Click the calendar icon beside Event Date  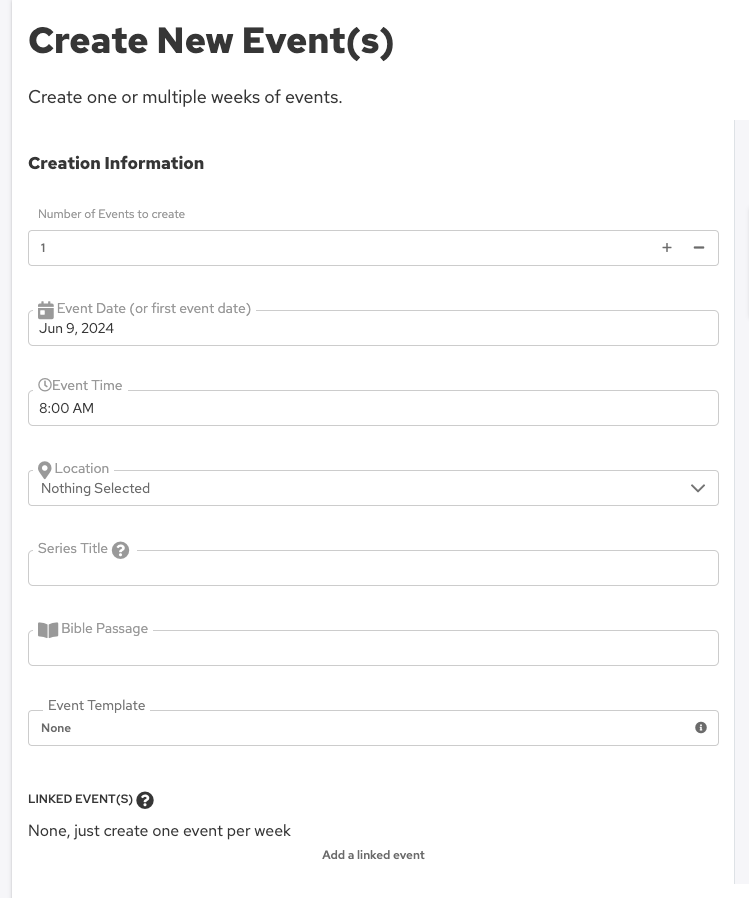click(x=46, y=309)
